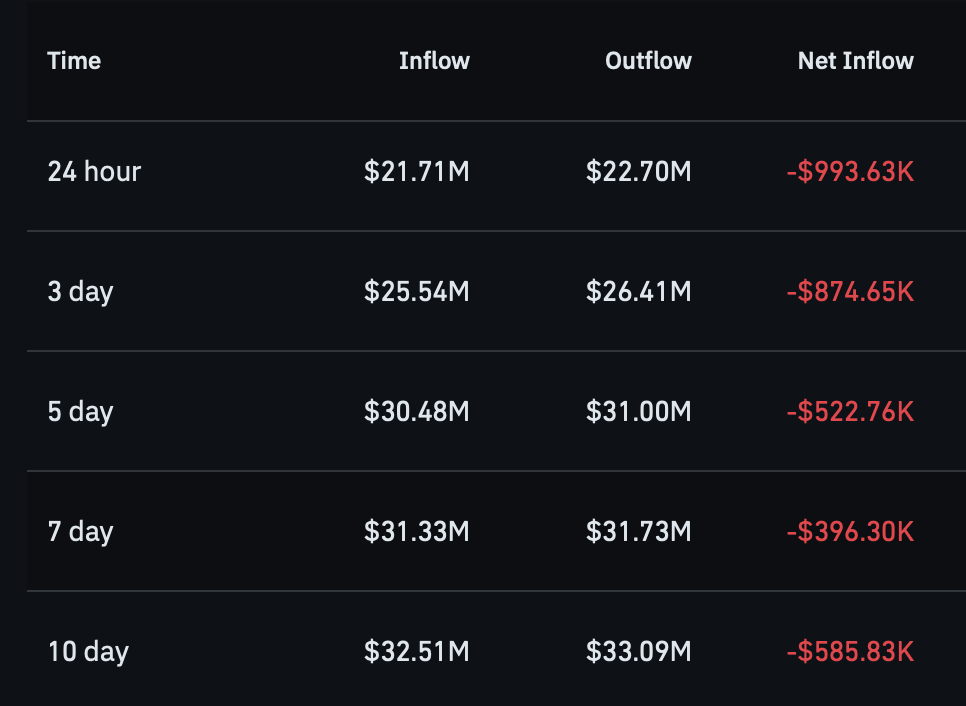Screen dimensions: 966x706
Task: Select the 3 day row label
Action: (81, 291)
